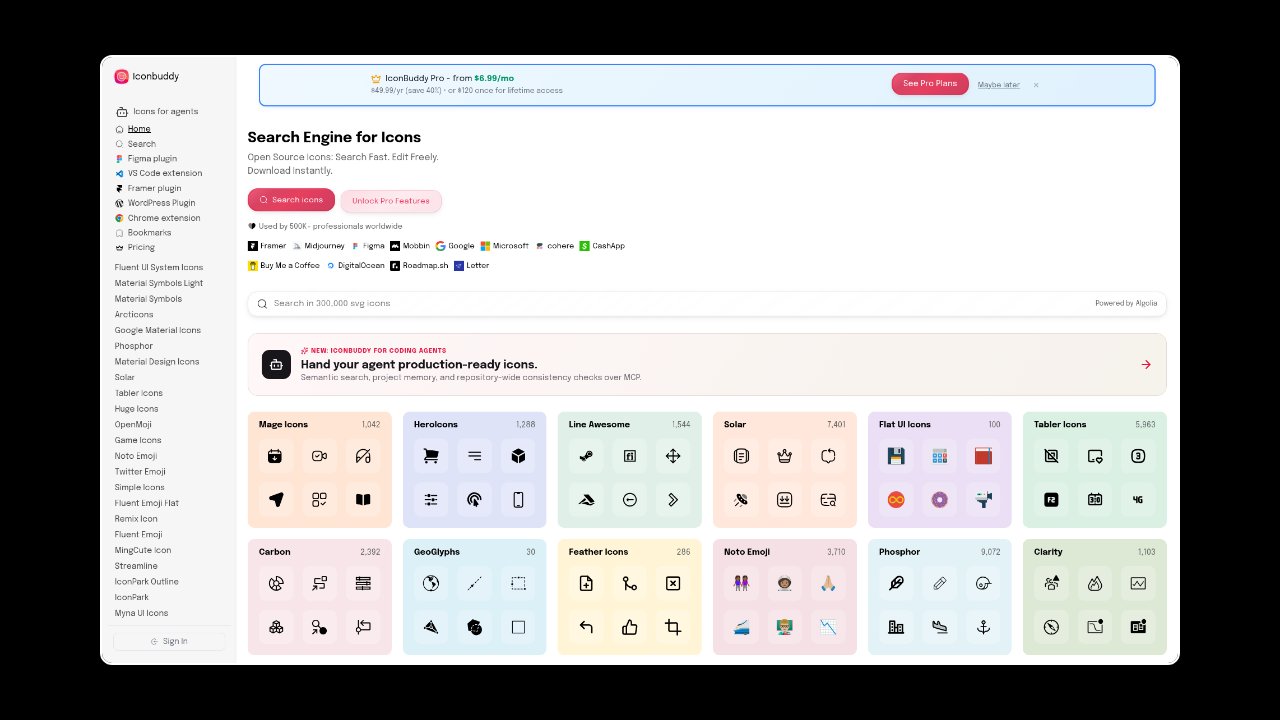Click the shopping cart icon in HeroIcons
This screenshot has height=720, width=1280.
[431, 456]
